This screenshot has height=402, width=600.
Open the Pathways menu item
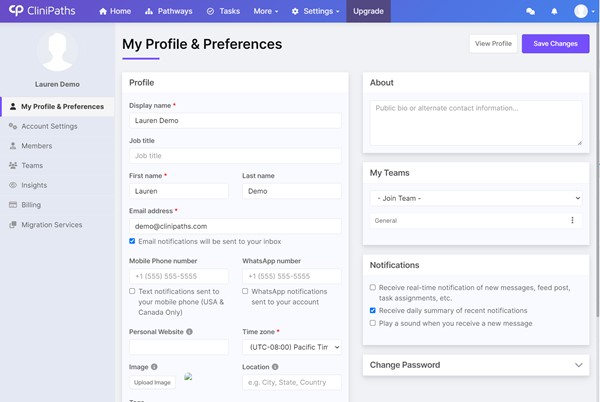click(169, 11)
